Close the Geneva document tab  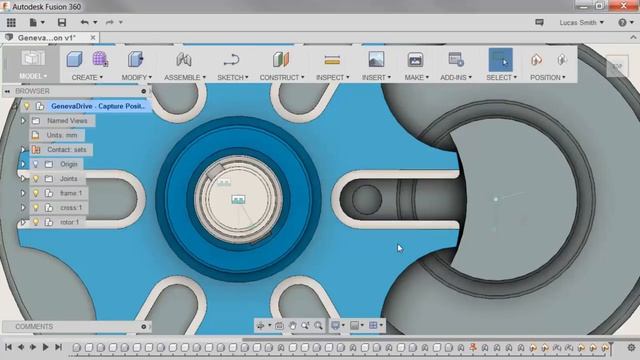93,38
